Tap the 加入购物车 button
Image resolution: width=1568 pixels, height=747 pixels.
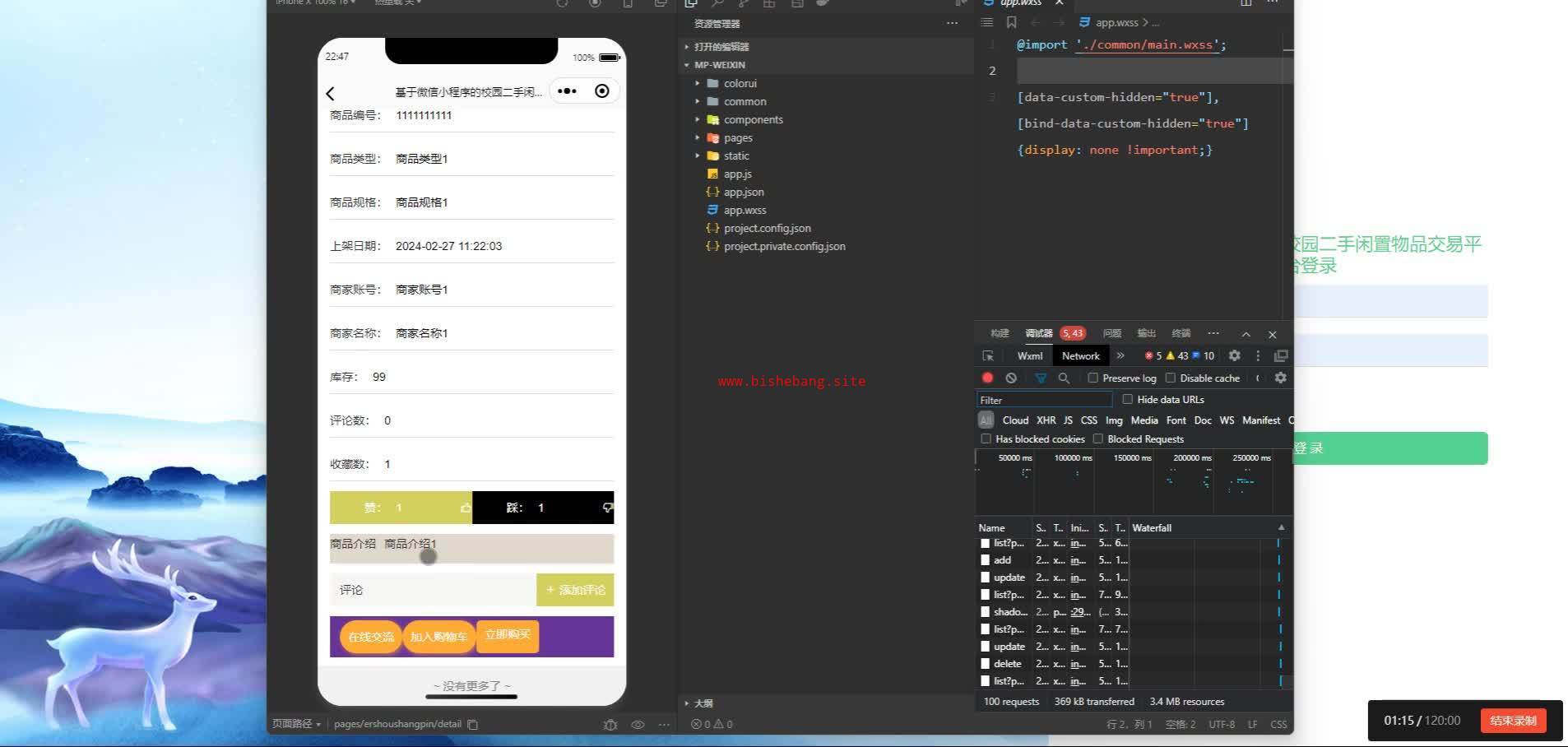pyautogui.click(x=438, y=637)
